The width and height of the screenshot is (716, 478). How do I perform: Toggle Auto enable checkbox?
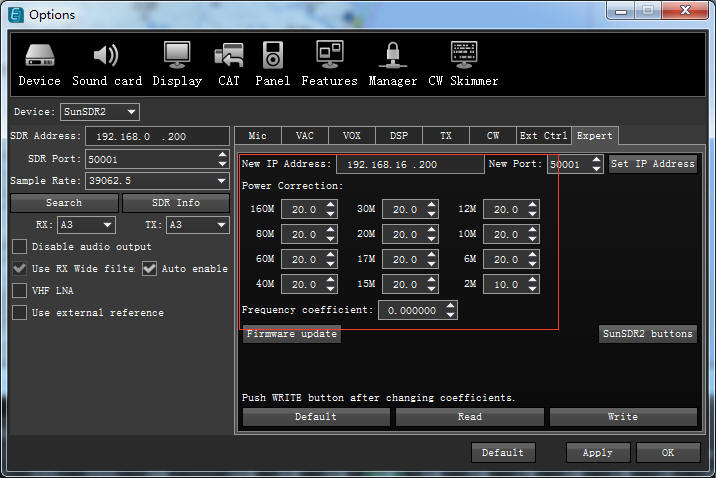click(149, 268)
